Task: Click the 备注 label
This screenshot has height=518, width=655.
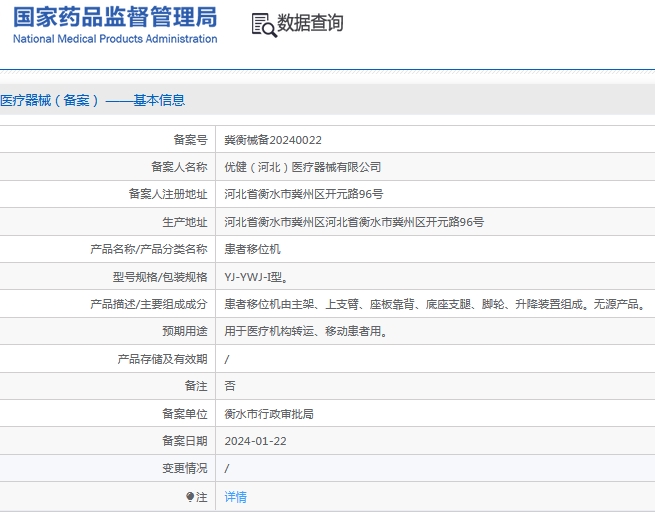Action: (x=196, y=386)
